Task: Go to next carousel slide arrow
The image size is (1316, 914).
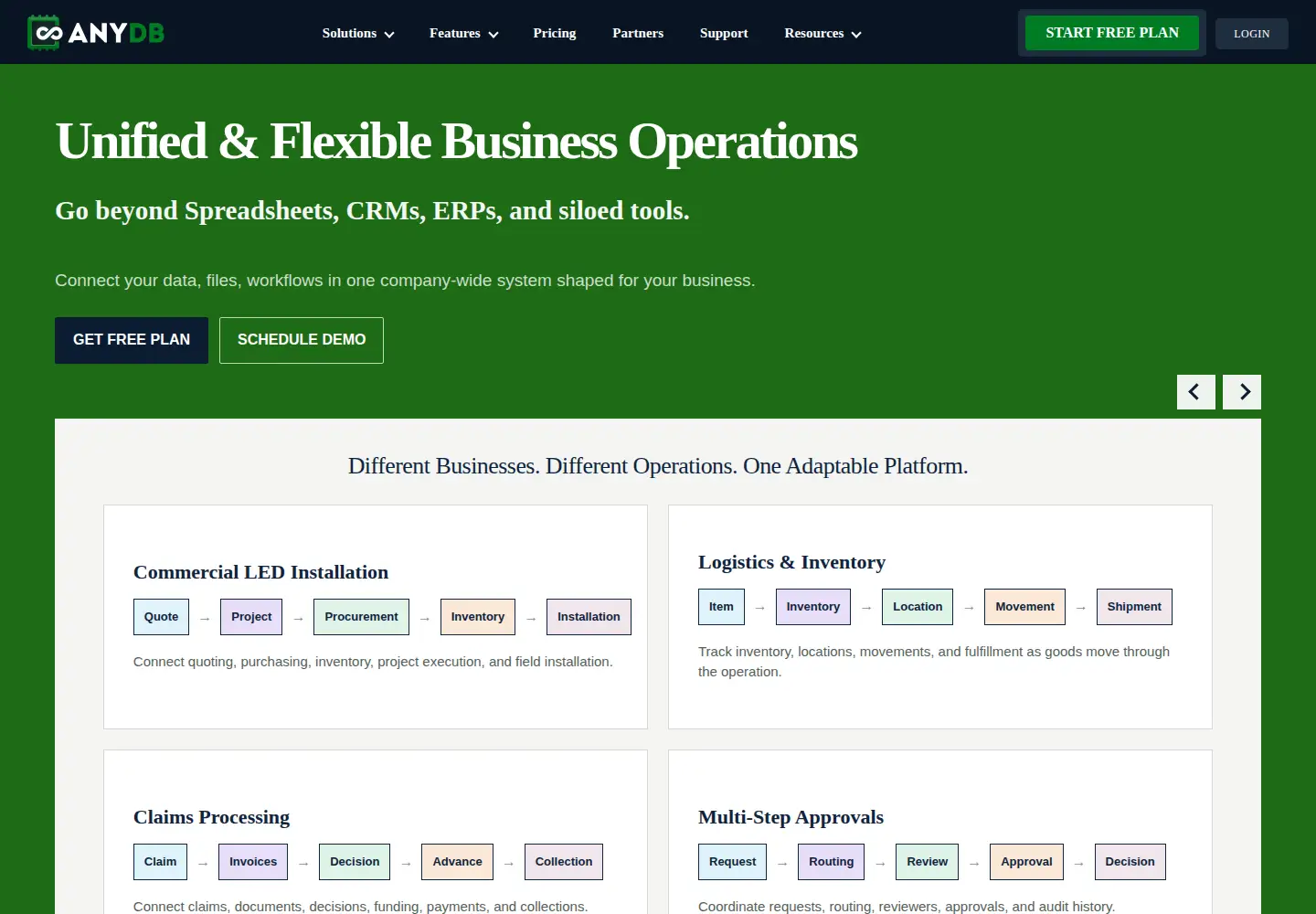Action: (1242, 392)
